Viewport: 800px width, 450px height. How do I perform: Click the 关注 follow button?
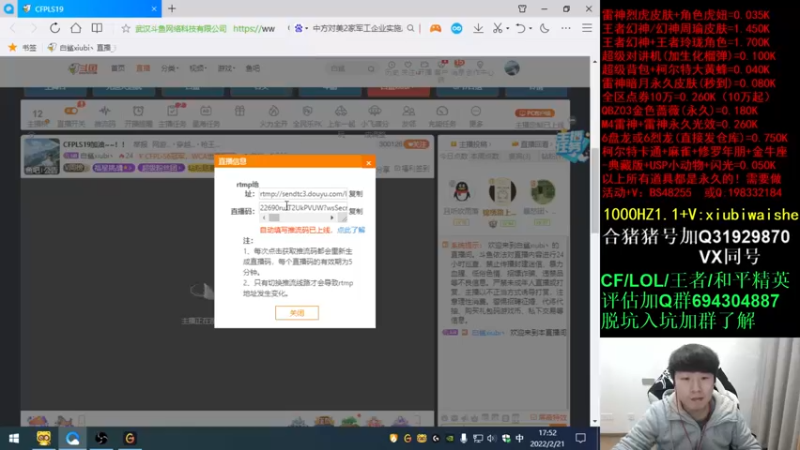416,144
